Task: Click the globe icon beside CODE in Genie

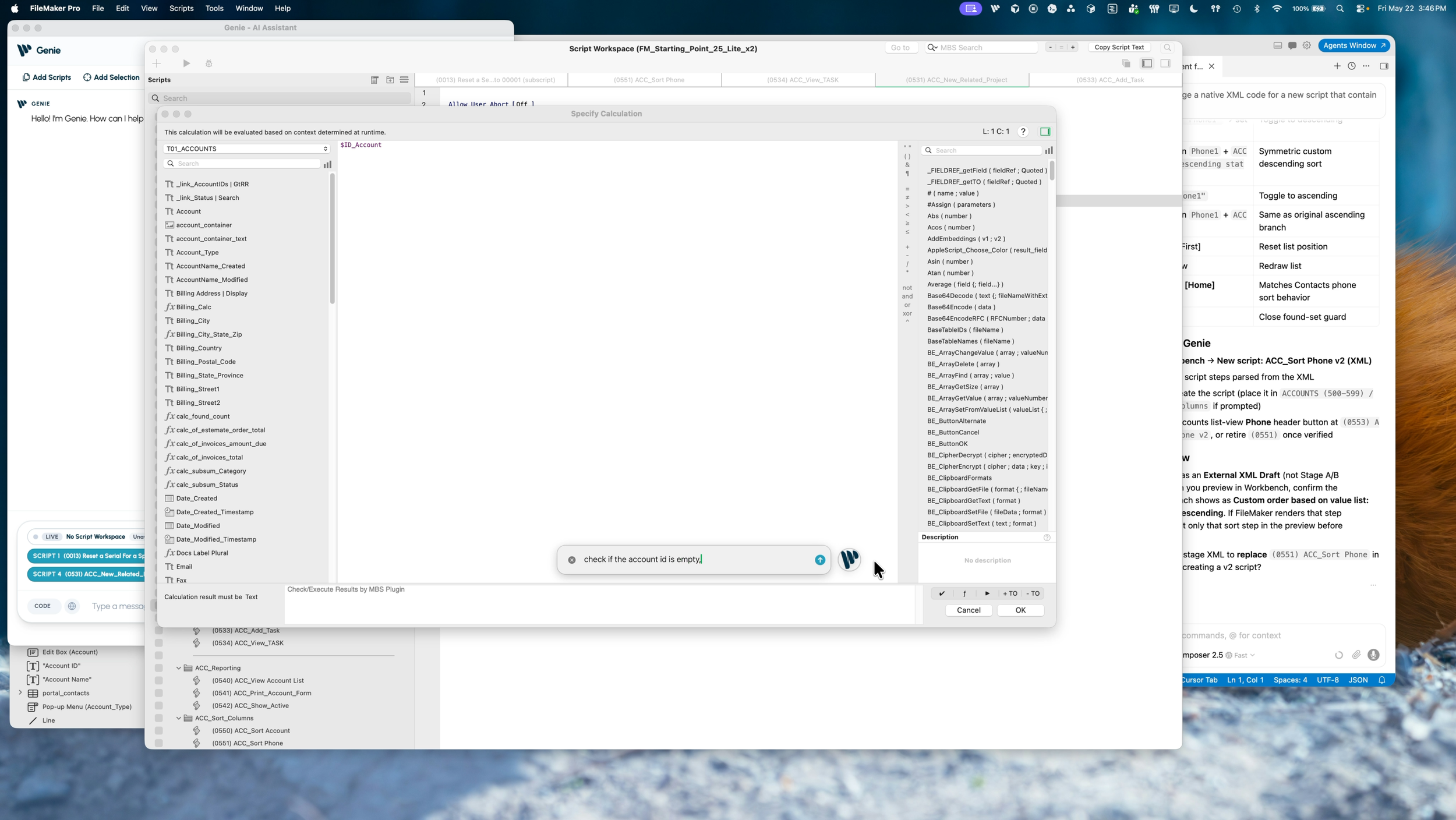Action: coord(72,606)
